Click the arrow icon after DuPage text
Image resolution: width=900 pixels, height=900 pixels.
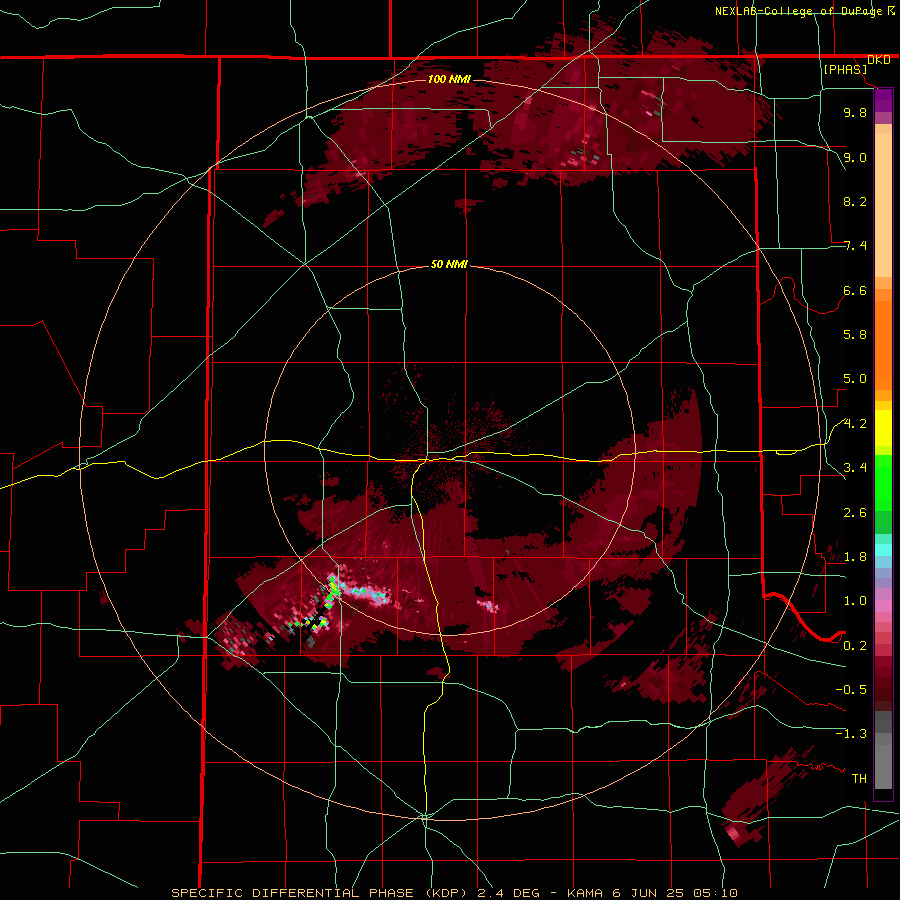coord(891,11)
